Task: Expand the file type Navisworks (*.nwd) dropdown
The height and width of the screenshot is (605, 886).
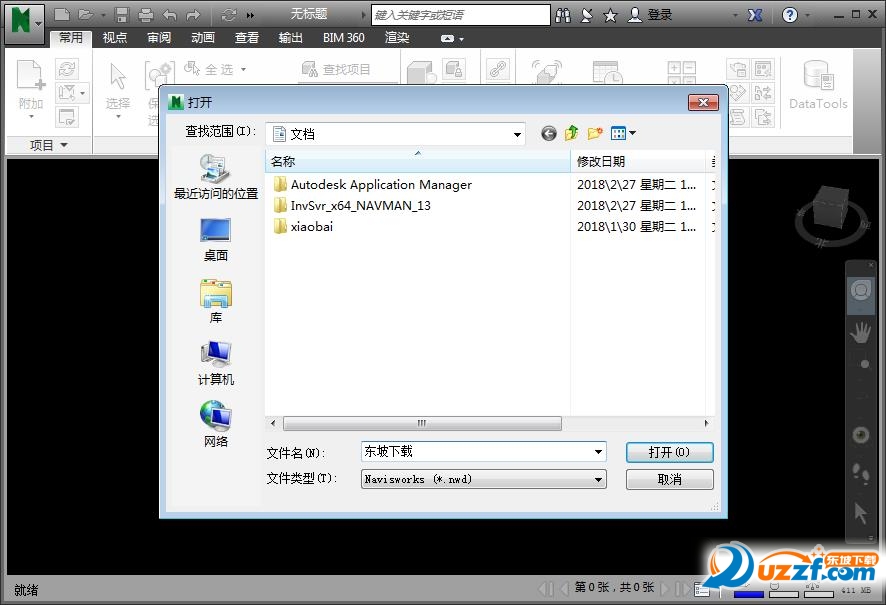Action: click(598, 480)
